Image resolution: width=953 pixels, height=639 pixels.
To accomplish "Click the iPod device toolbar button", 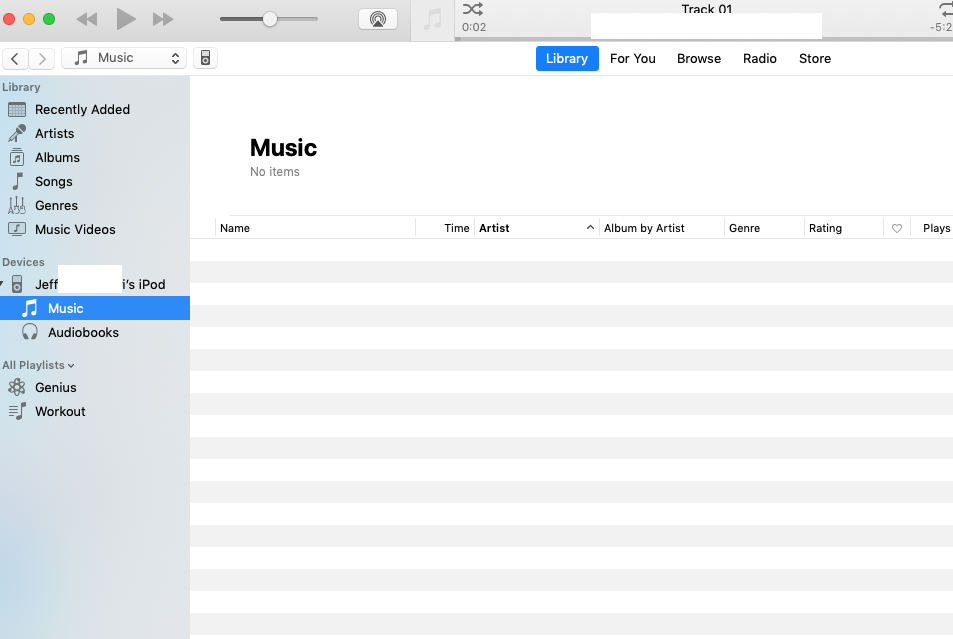I will coord(205,58).
